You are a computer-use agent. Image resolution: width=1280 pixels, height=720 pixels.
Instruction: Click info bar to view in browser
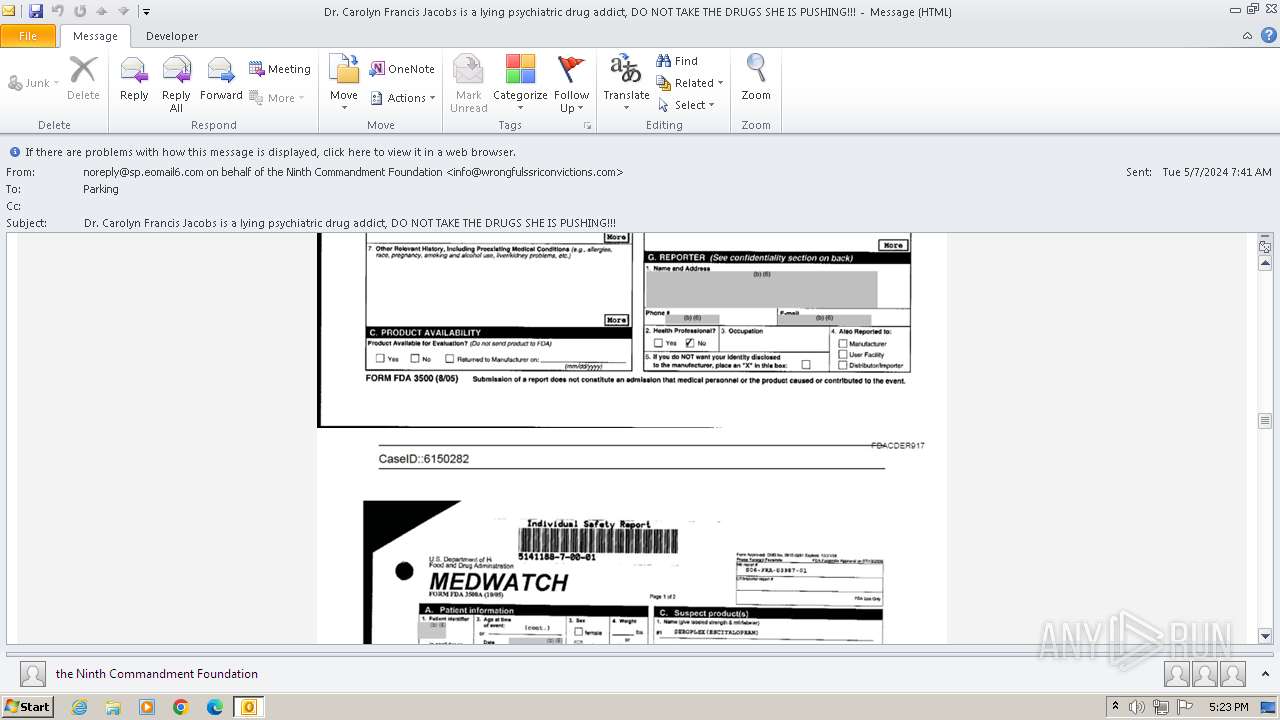tap(270, 152)
